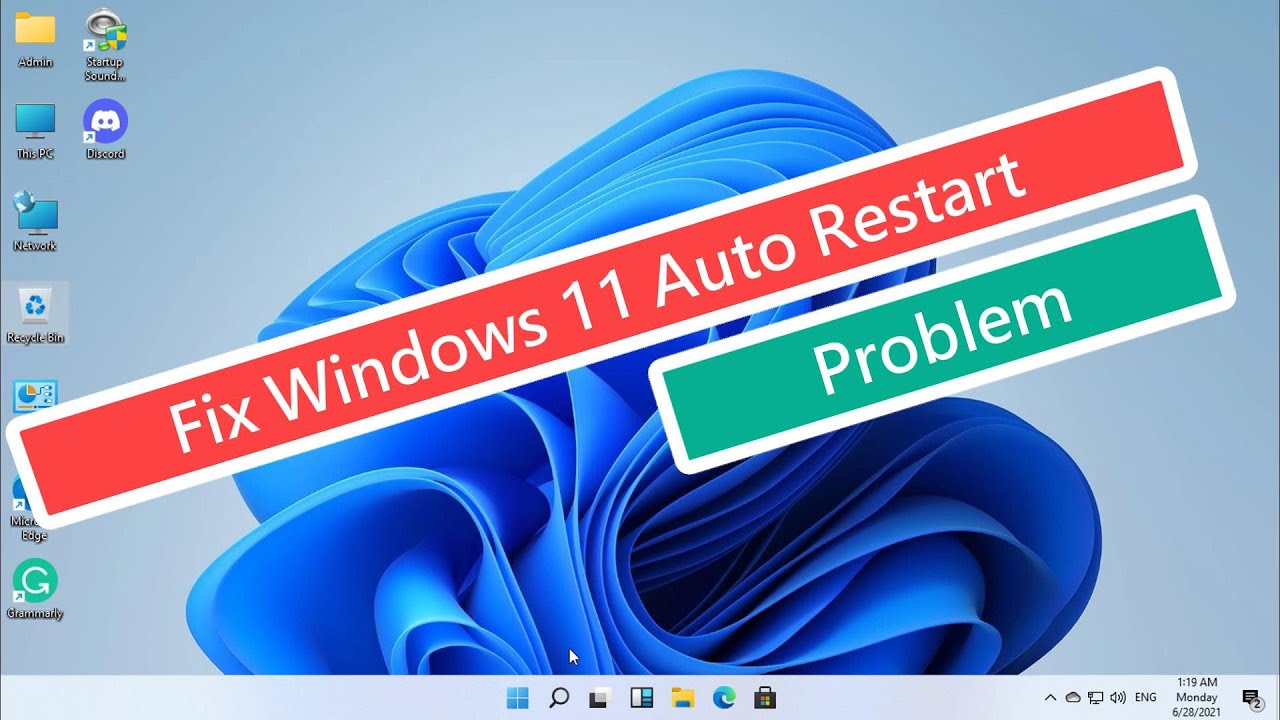The height and width of the screenshot is (720, 1280).
Task: Open the volume control in the tray
Action: click(1118, 698)
